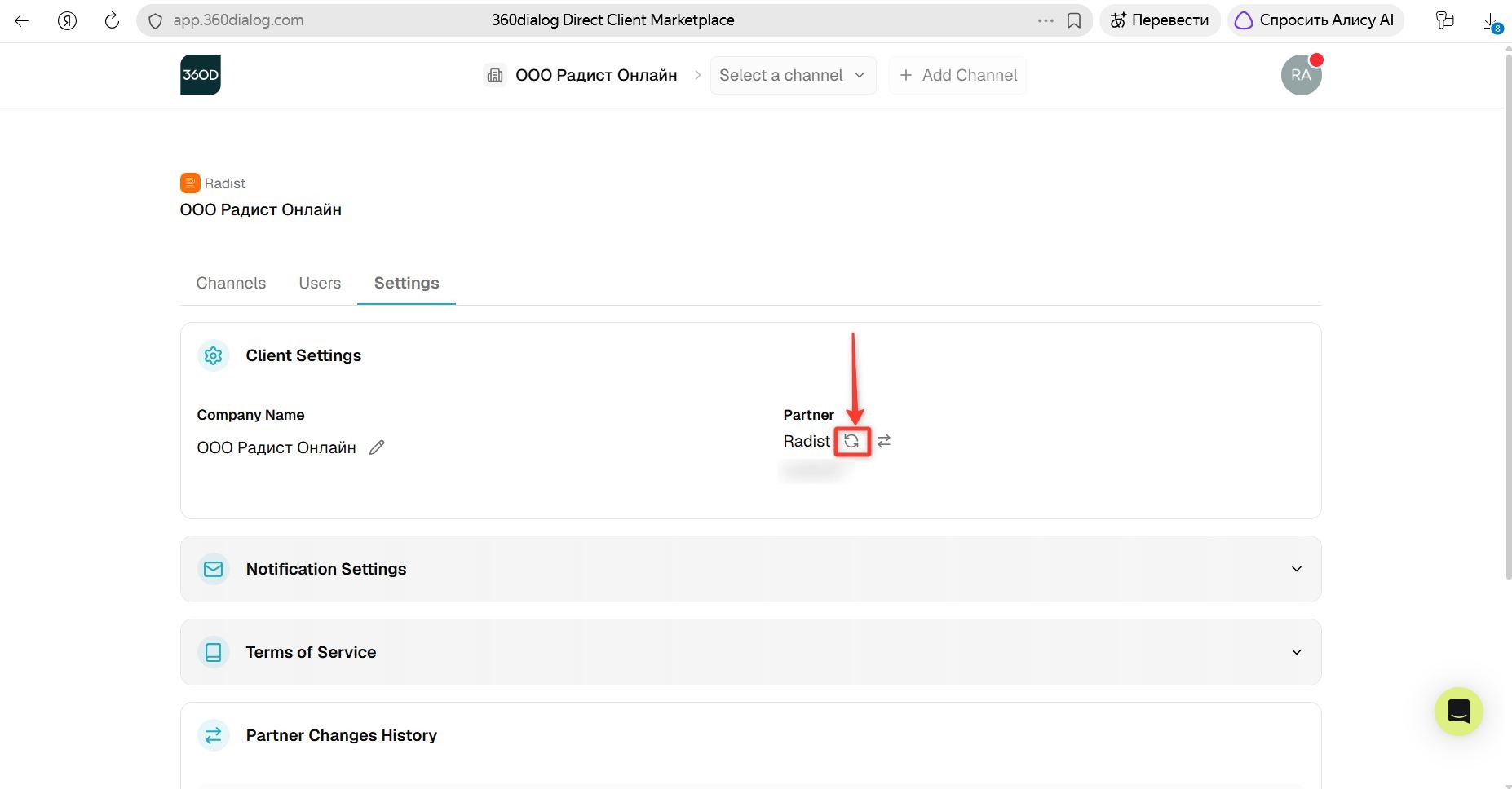Click the Notification Settings envelope icon
The height and width of the screenshot is (789, 1512).
(214, 569)
